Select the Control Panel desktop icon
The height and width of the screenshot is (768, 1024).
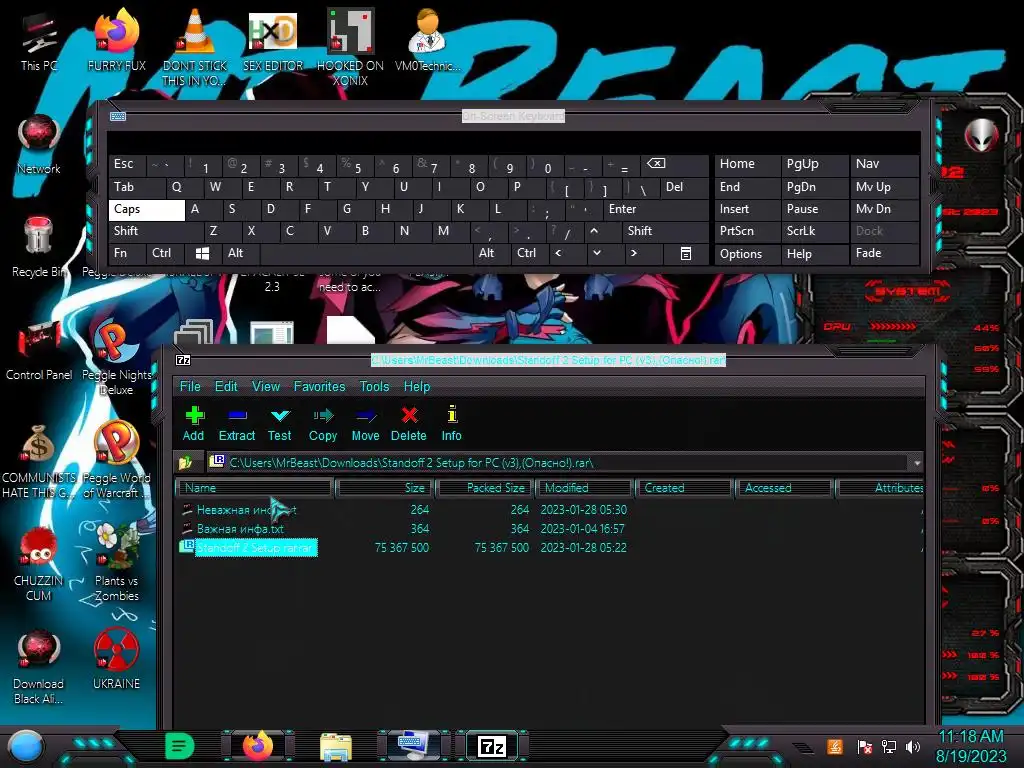pyautogui.click(x=39, y=351)
